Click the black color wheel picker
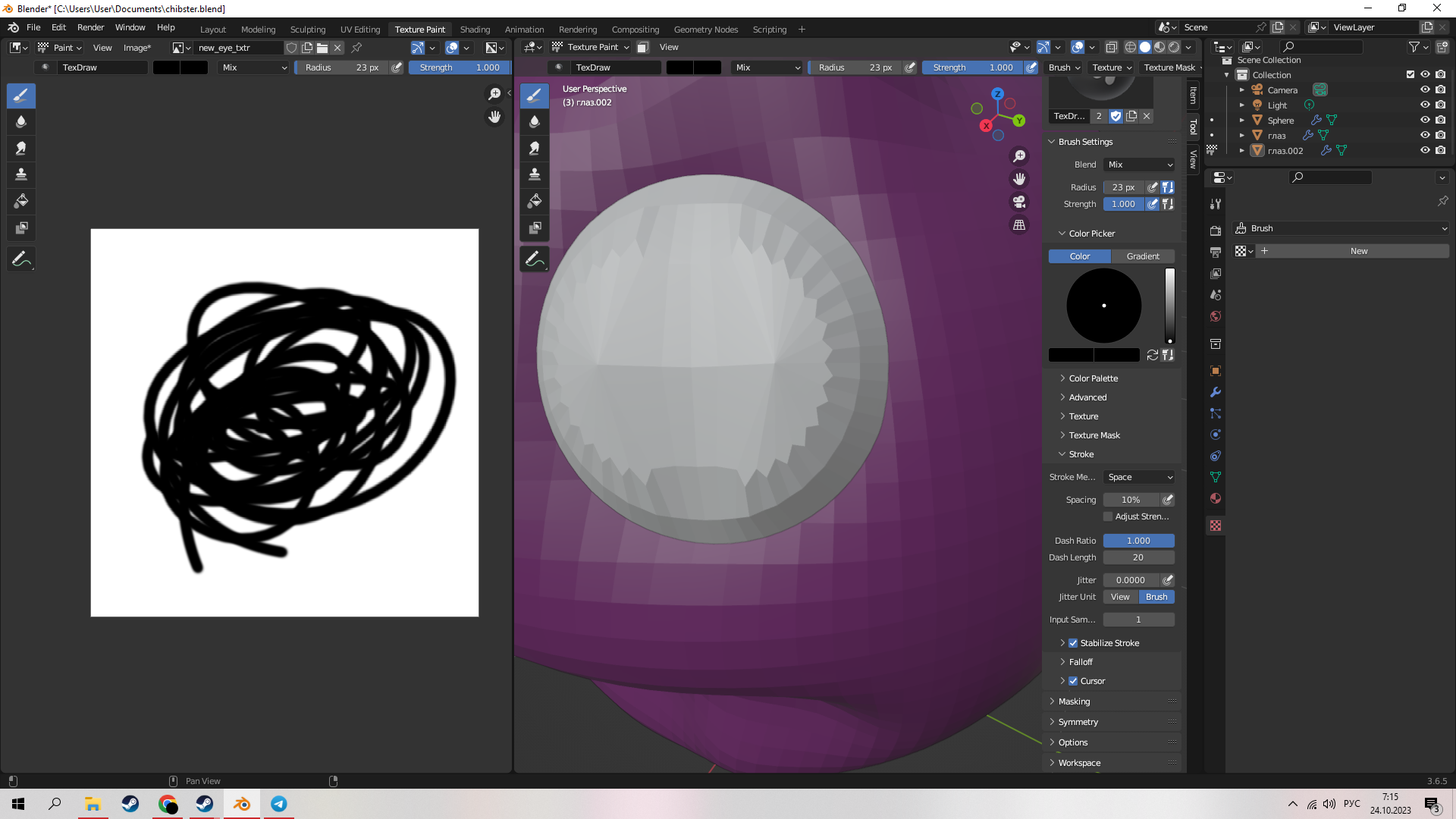The width and height of the screenshot is (1456, 819). coord(1103,306)
